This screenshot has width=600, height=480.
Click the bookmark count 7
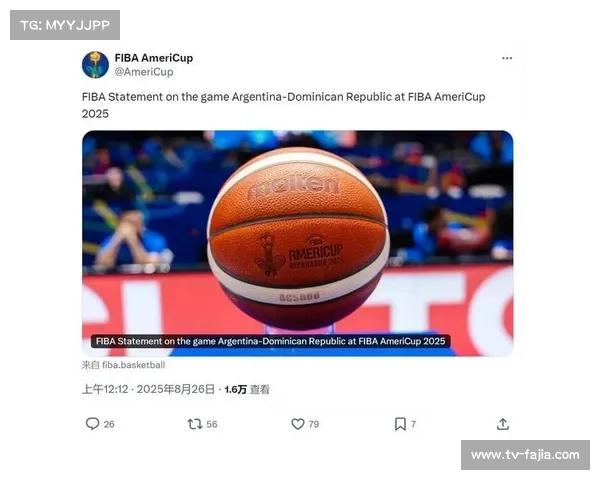(x=413, y=424)
